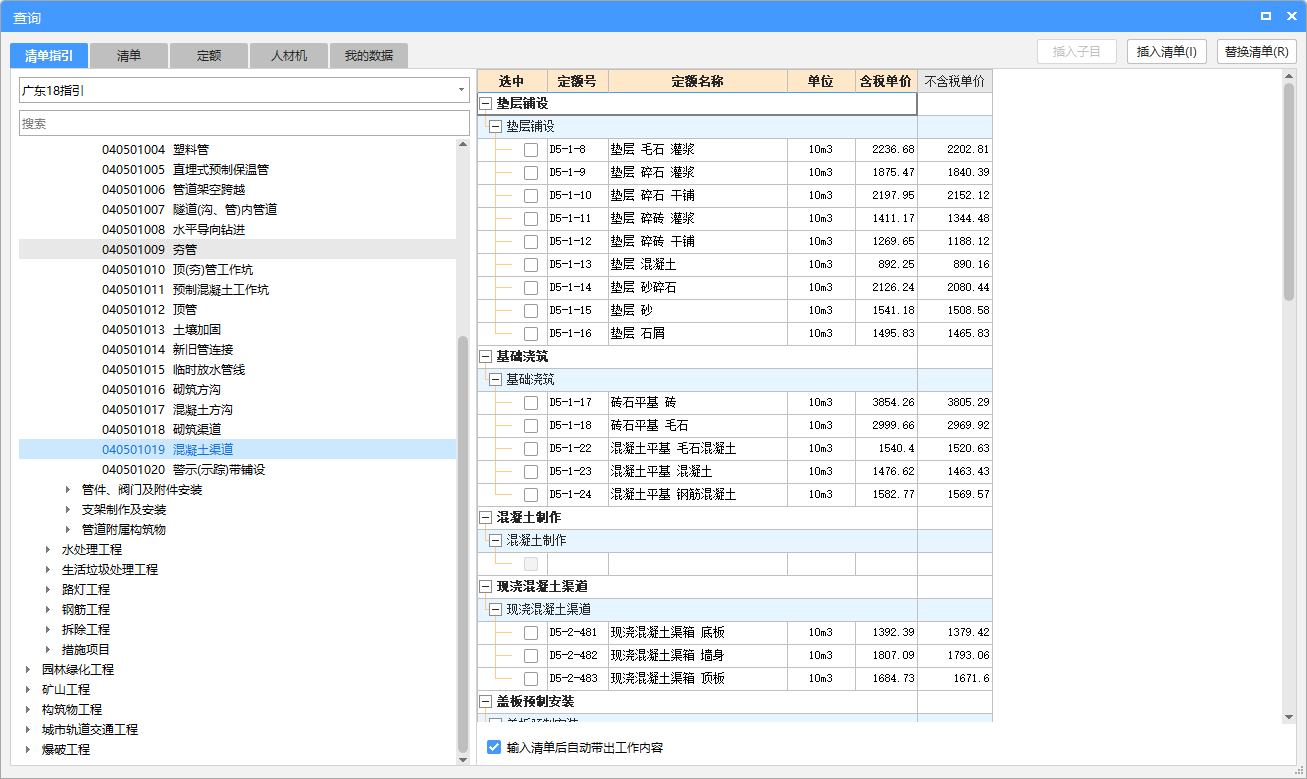Expand the 管件、阀门及附件安装 tree node

68,490
